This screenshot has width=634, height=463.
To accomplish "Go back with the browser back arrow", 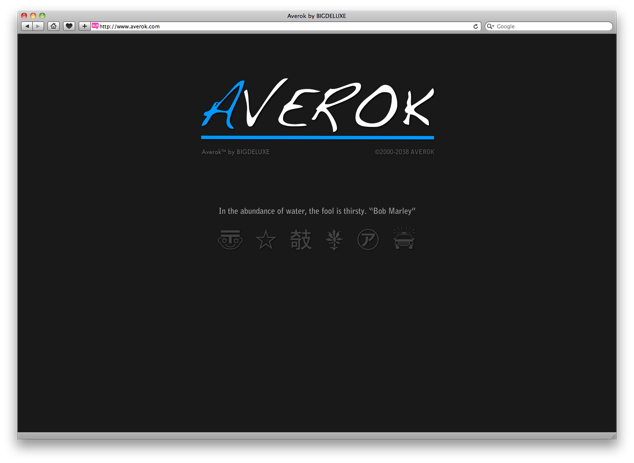I will click(x=26, y=26).
